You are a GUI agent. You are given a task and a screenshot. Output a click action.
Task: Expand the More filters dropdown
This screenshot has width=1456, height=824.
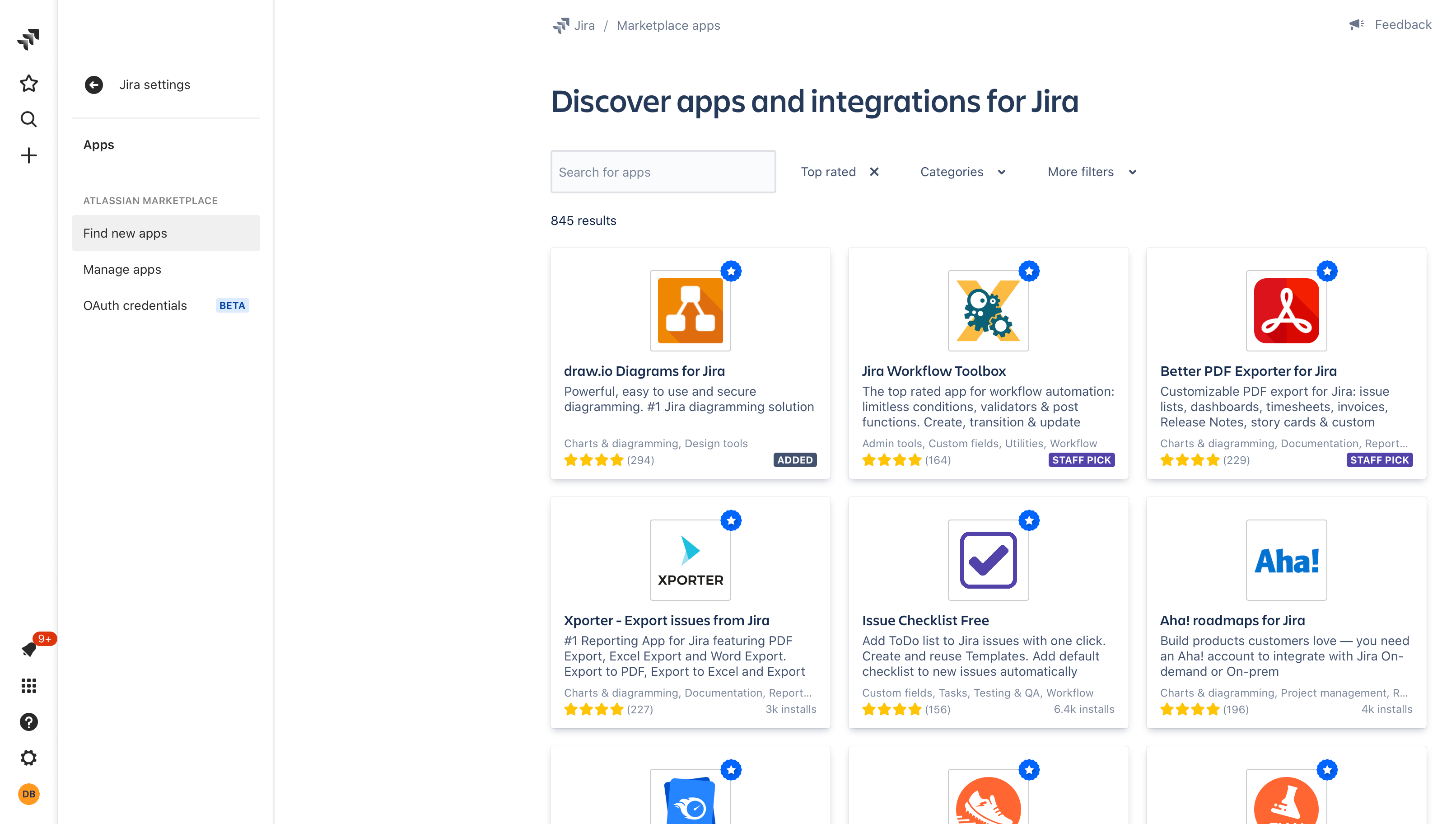point(1091,171)
